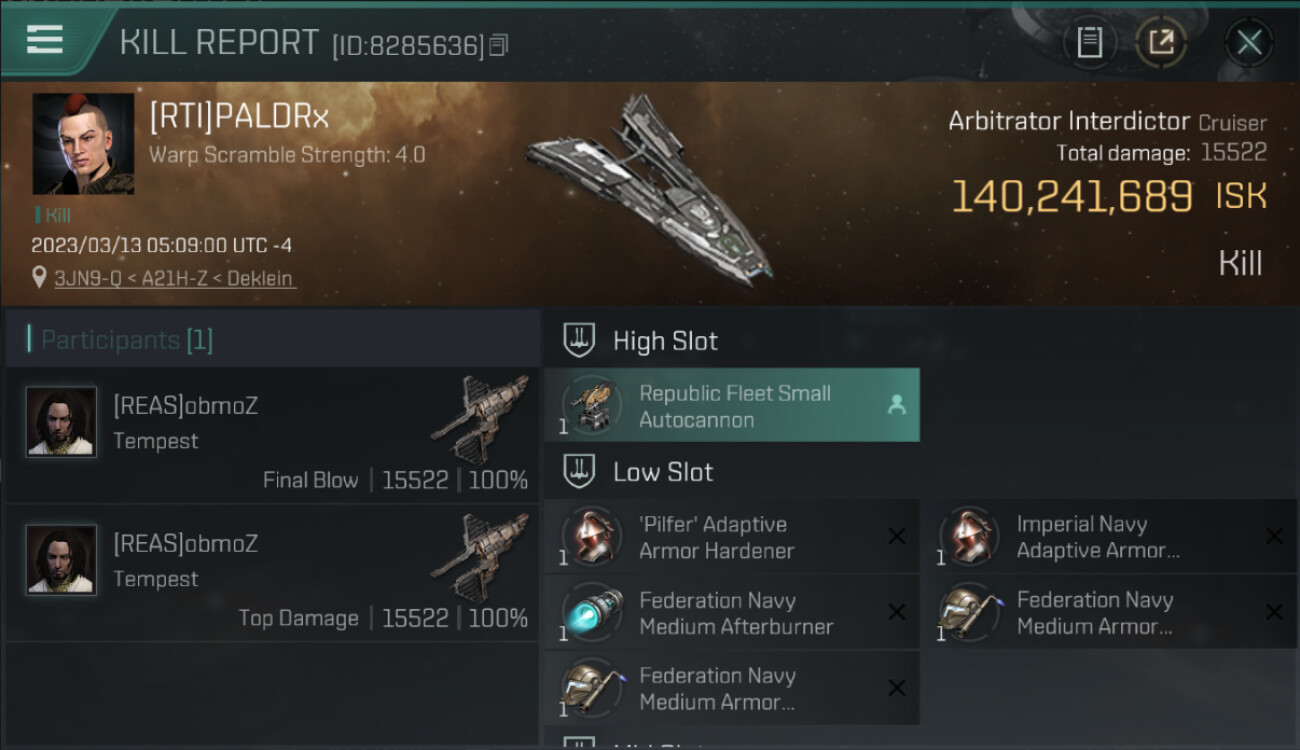Screen dimensions: 1300x750
Task: Click the Arbitrator Interdictor ship image
Action: 650,190
